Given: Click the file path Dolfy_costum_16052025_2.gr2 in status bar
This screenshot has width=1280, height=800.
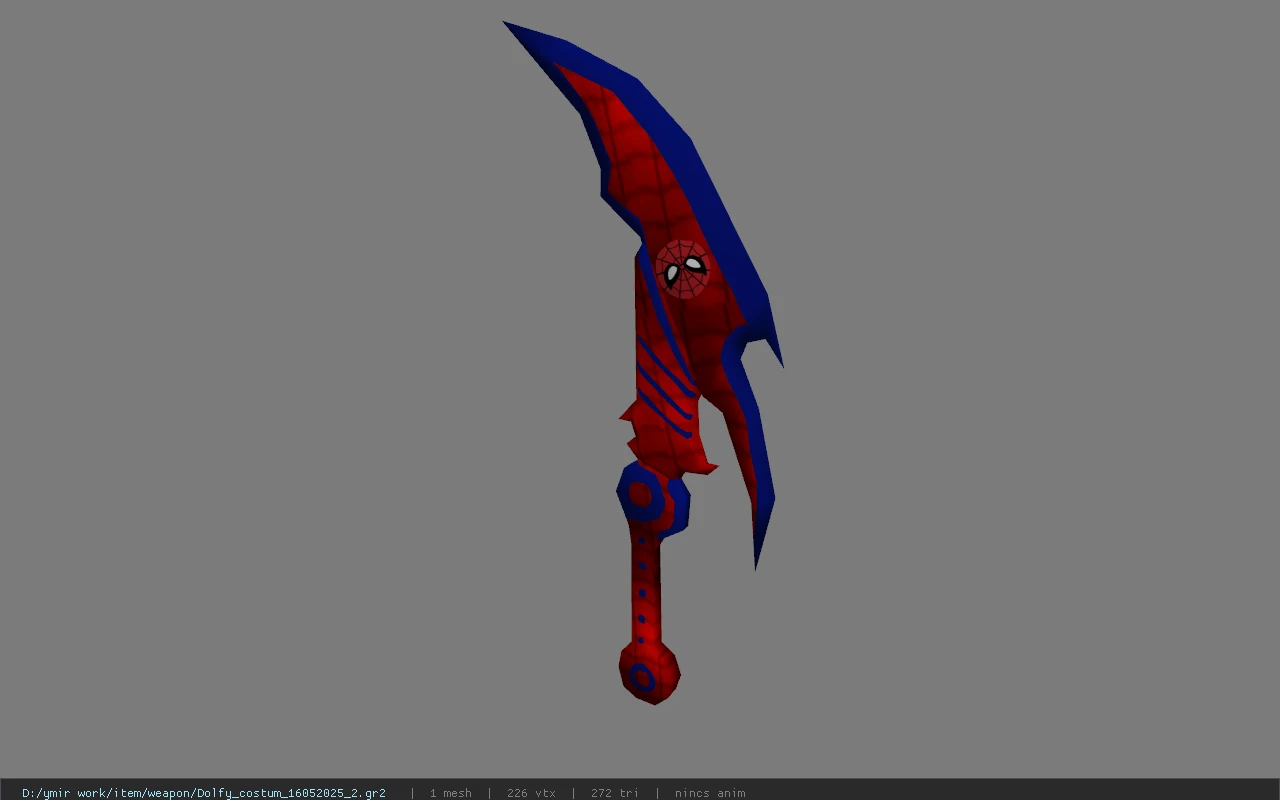Looking at the screenshot, I should 204,793.
